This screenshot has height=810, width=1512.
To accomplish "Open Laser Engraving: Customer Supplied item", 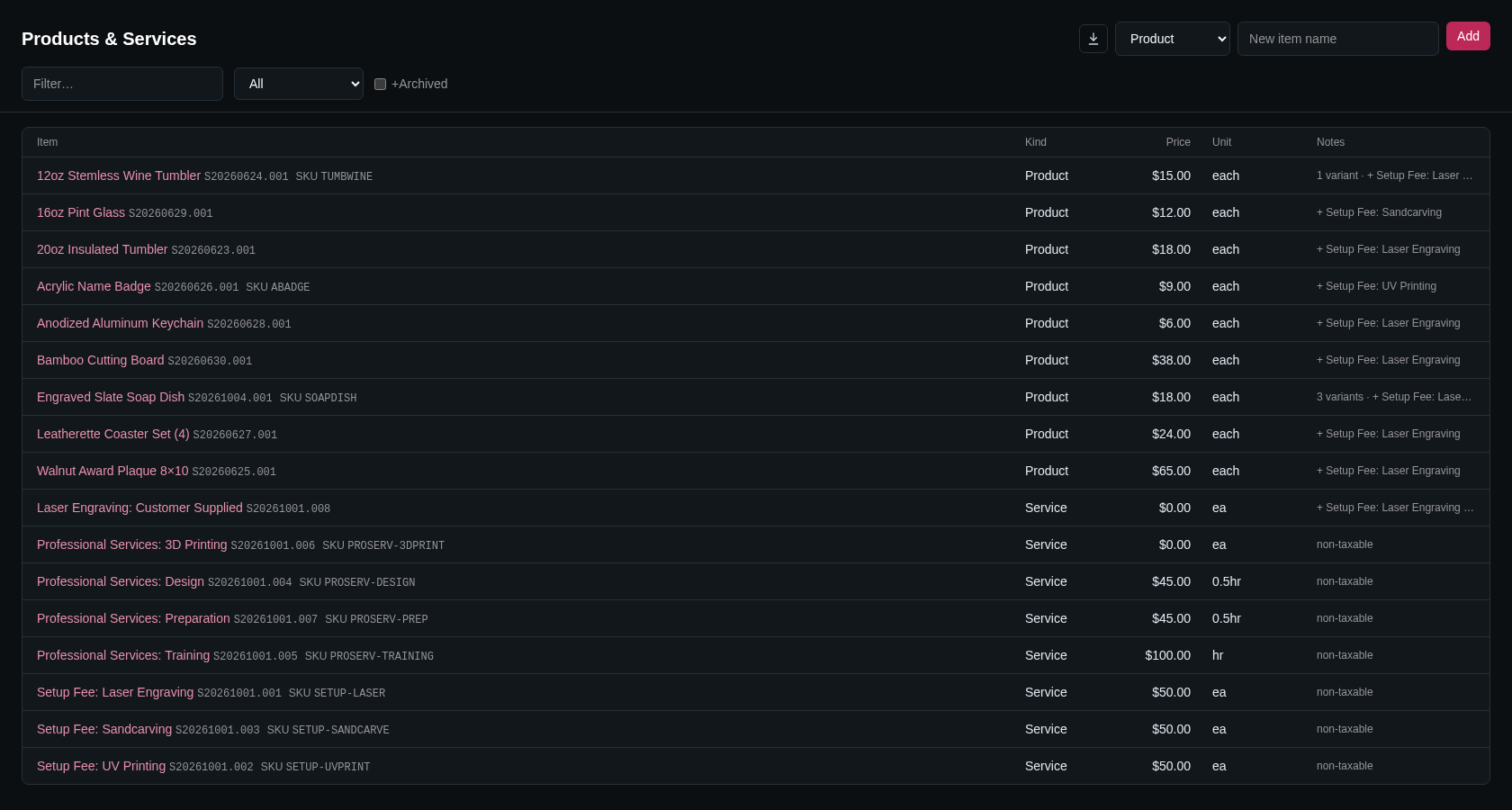I will pos(139,508).
